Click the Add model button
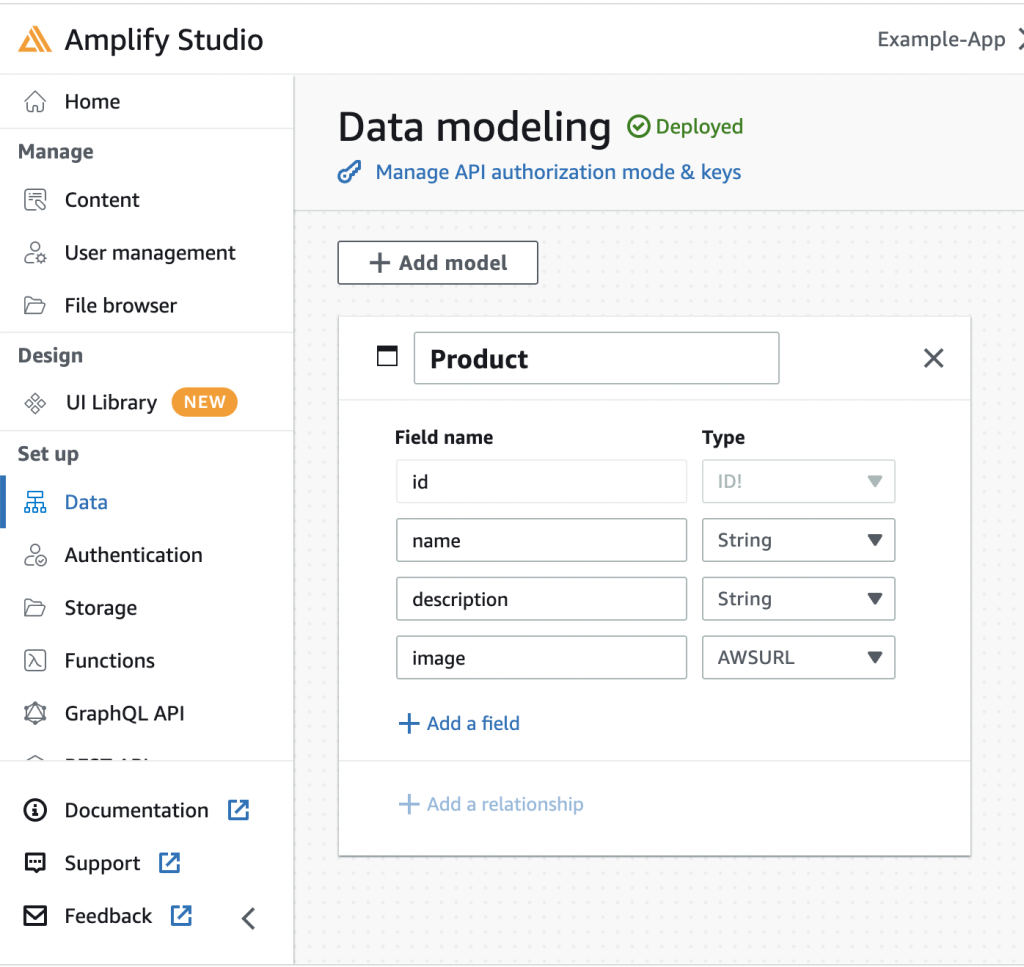1024x967 pixels. pyautogui.click(x=437, y=262)
